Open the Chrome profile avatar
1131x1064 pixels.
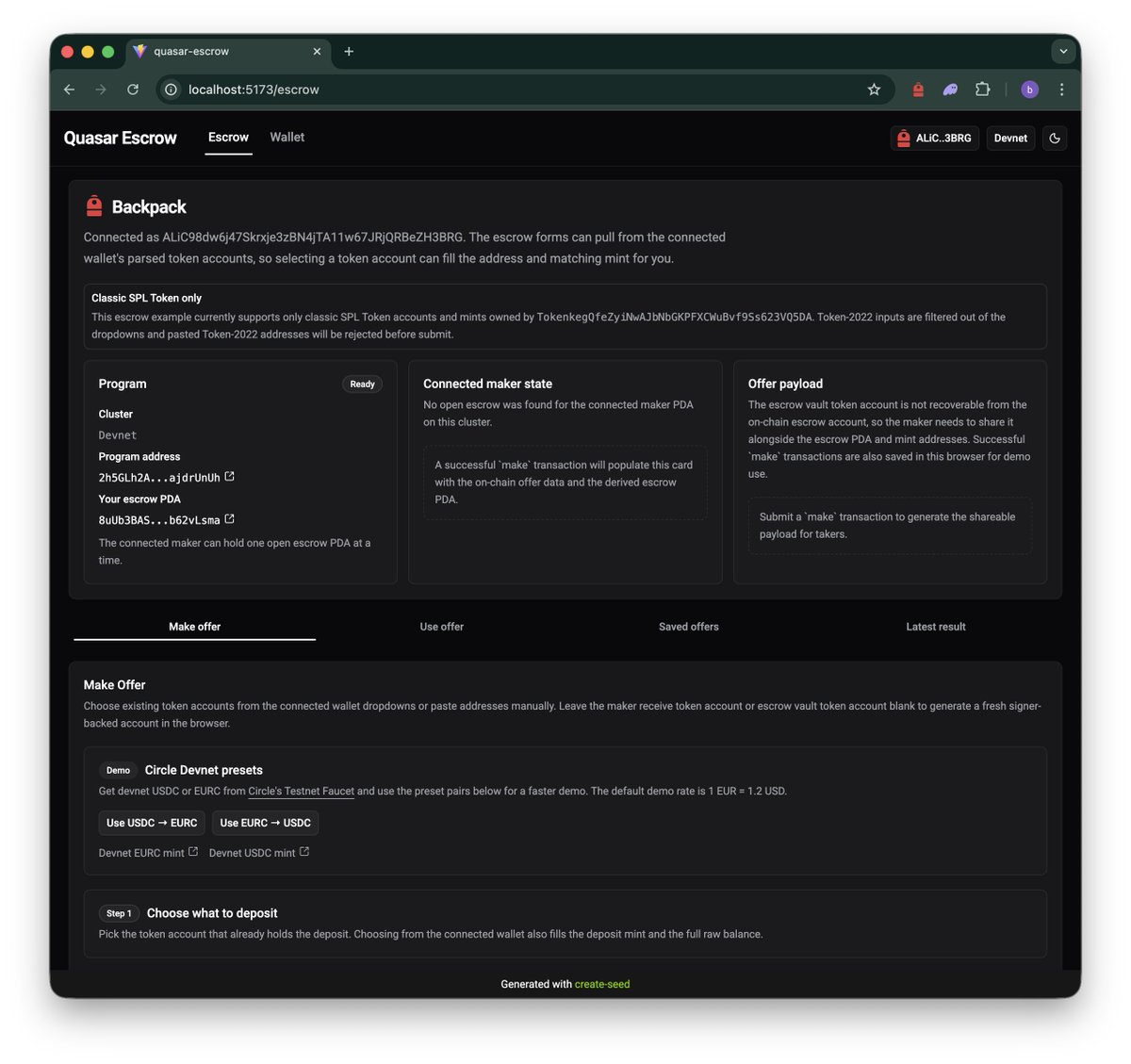click(x=1029, y=90)
